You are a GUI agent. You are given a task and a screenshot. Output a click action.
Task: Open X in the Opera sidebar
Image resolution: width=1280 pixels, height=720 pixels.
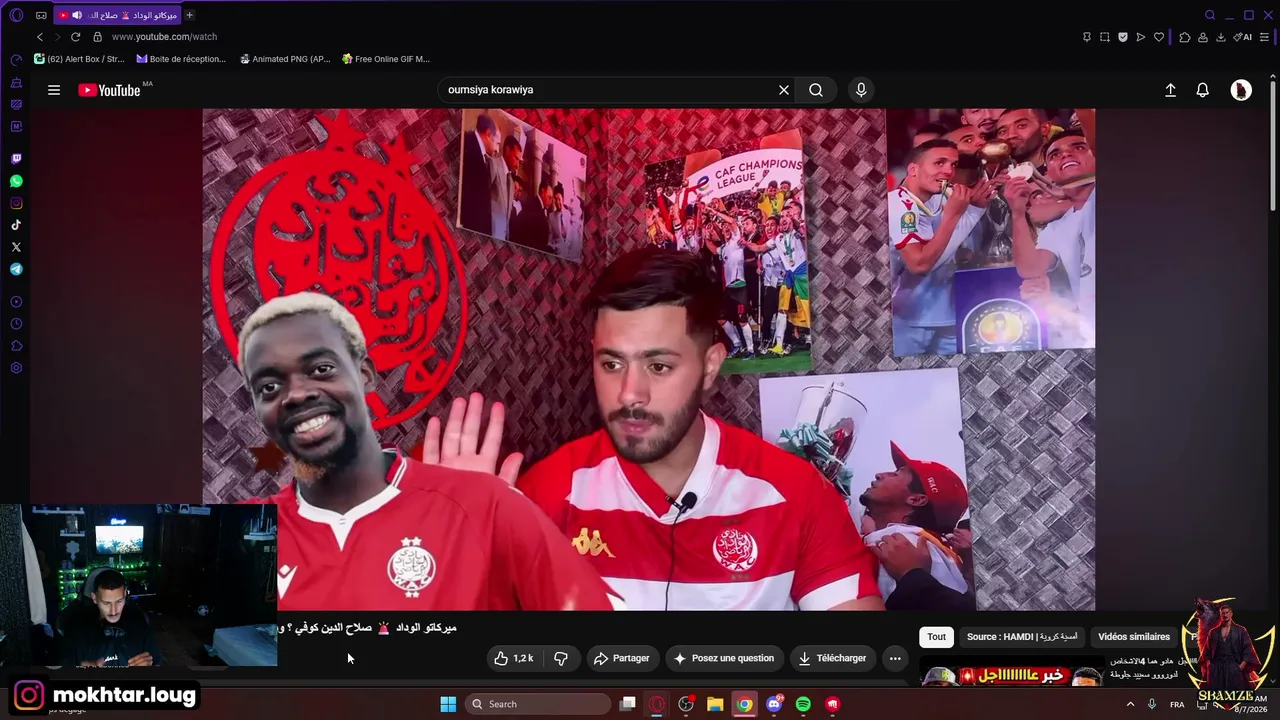click(x=16, y=247)
